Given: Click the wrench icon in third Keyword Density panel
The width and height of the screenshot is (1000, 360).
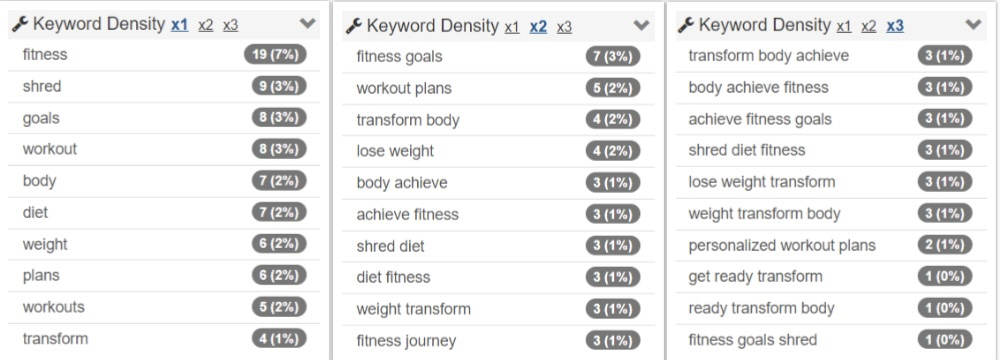Looking at the screenshot, I should (x=686, y=26).
